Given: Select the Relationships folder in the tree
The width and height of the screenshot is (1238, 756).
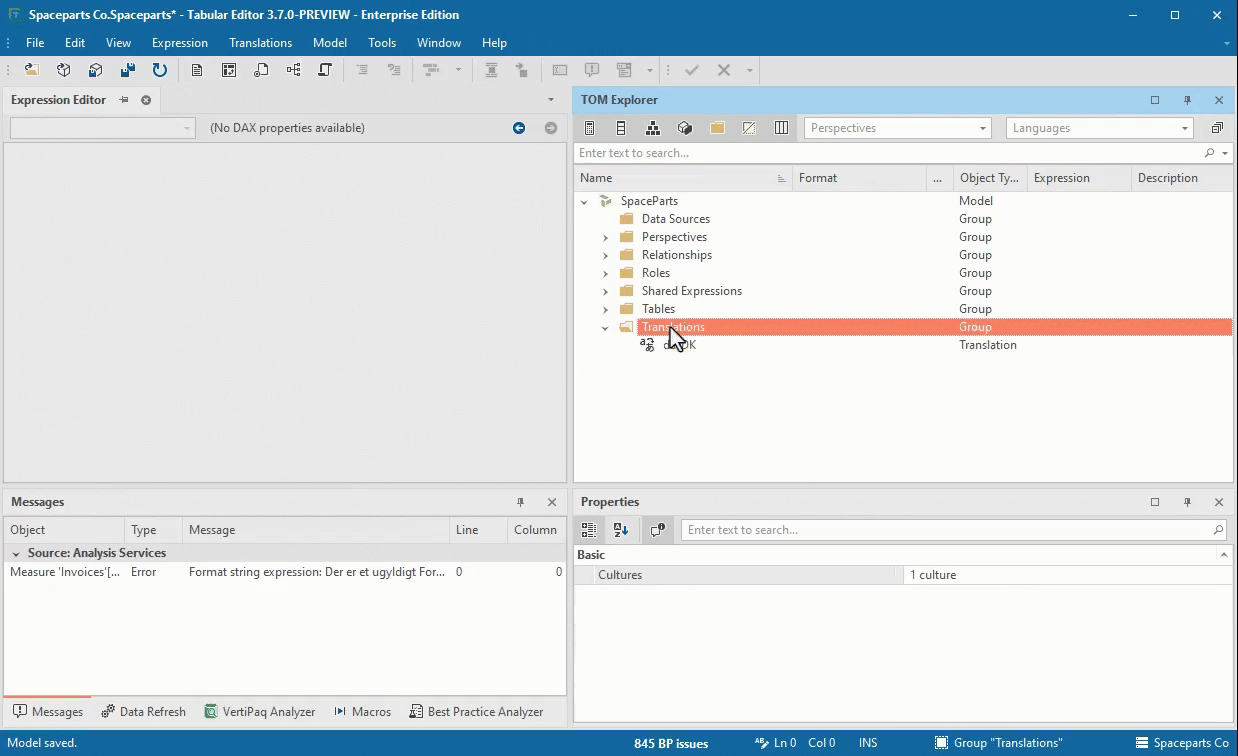Looking at the screenshot, I should 677,255.
